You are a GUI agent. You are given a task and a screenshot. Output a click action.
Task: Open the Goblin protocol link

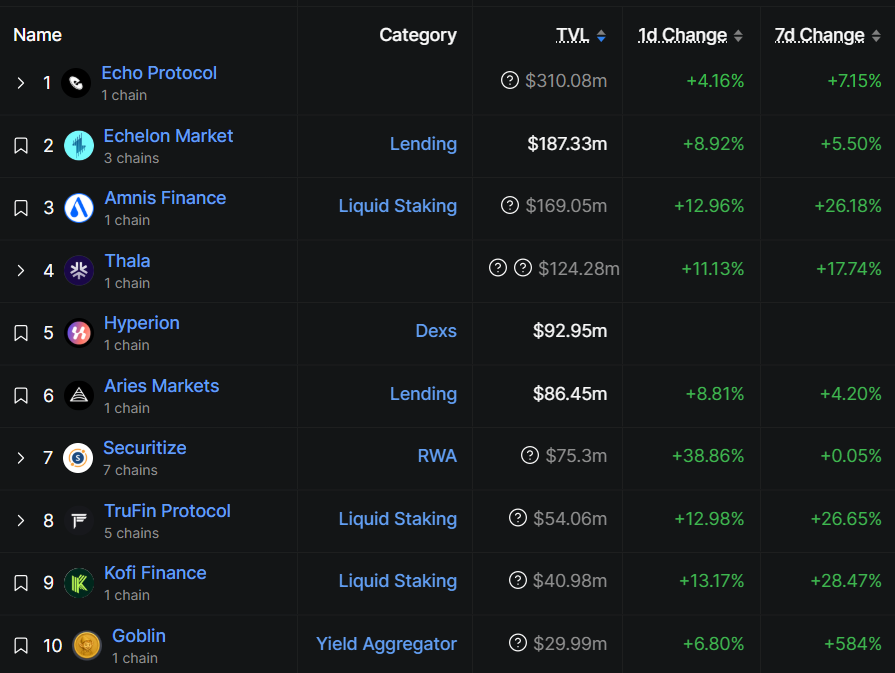tap(139, 636)
